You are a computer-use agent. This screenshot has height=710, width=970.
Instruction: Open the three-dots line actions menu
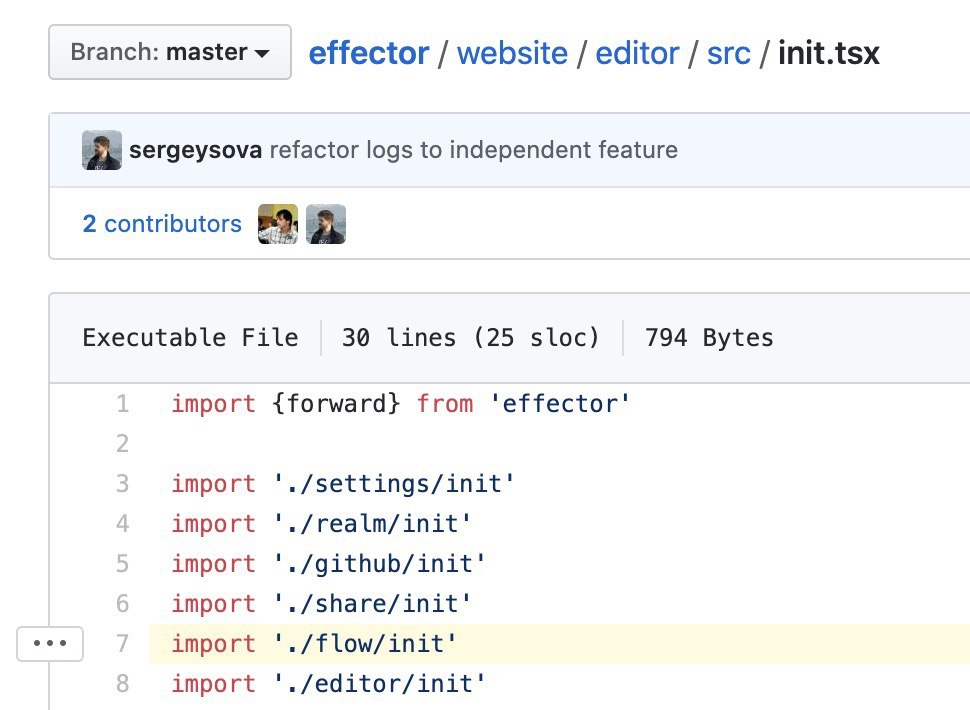[x=50, y=644]
